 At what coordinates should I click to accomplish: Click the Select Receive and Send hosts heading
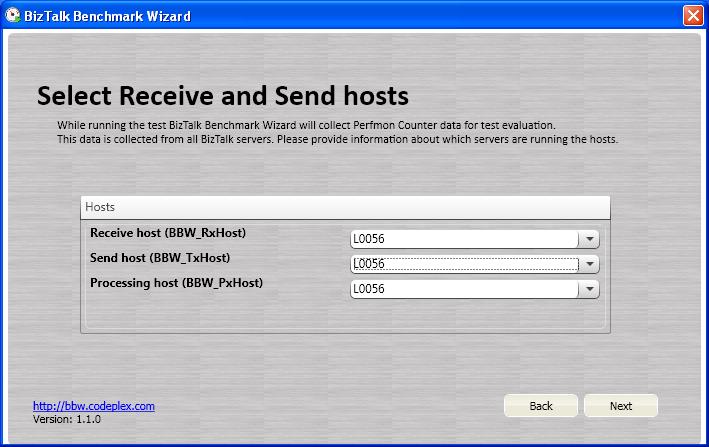point(223,96)
